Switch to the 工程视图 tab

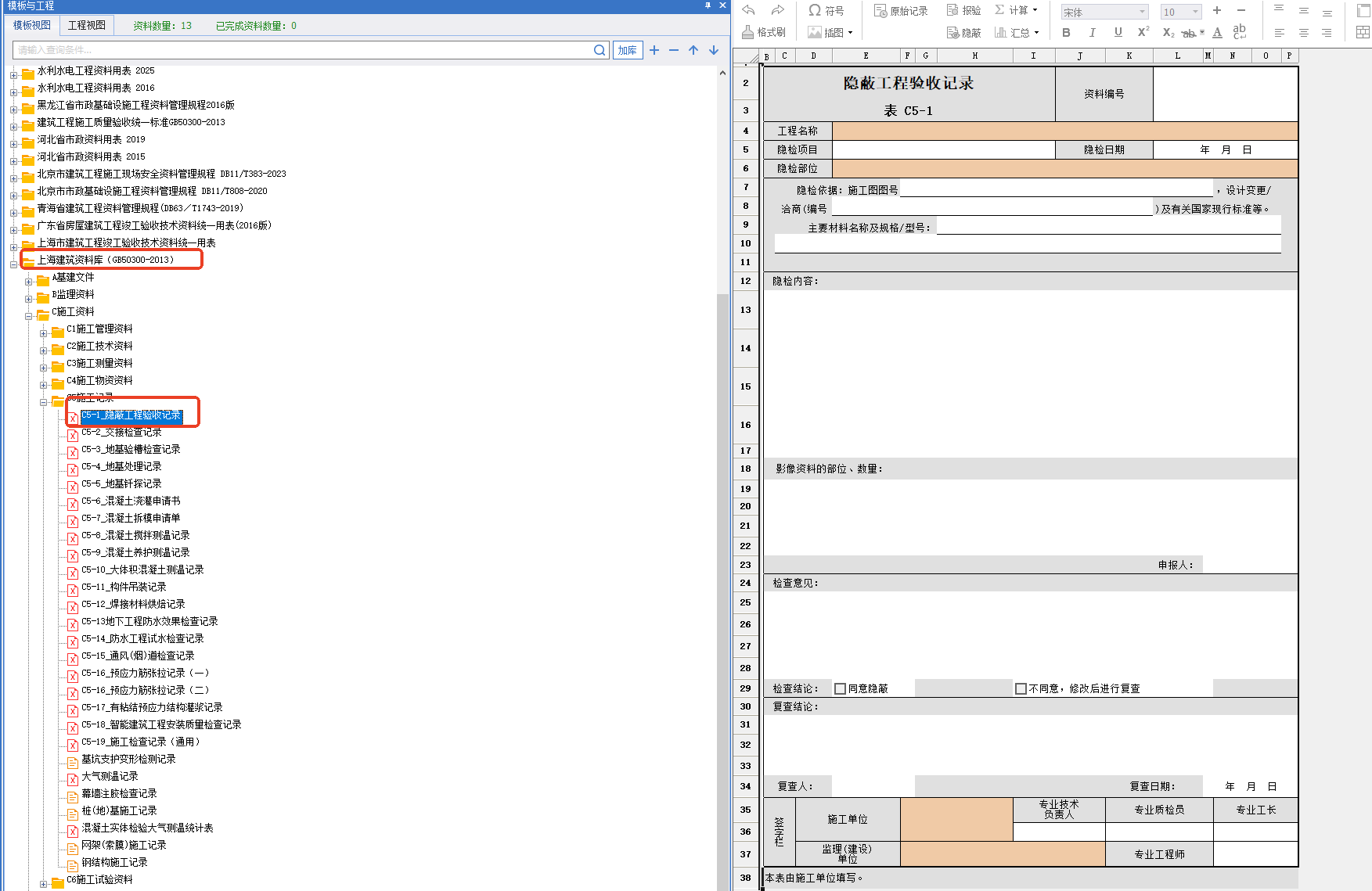click(86, 25)
